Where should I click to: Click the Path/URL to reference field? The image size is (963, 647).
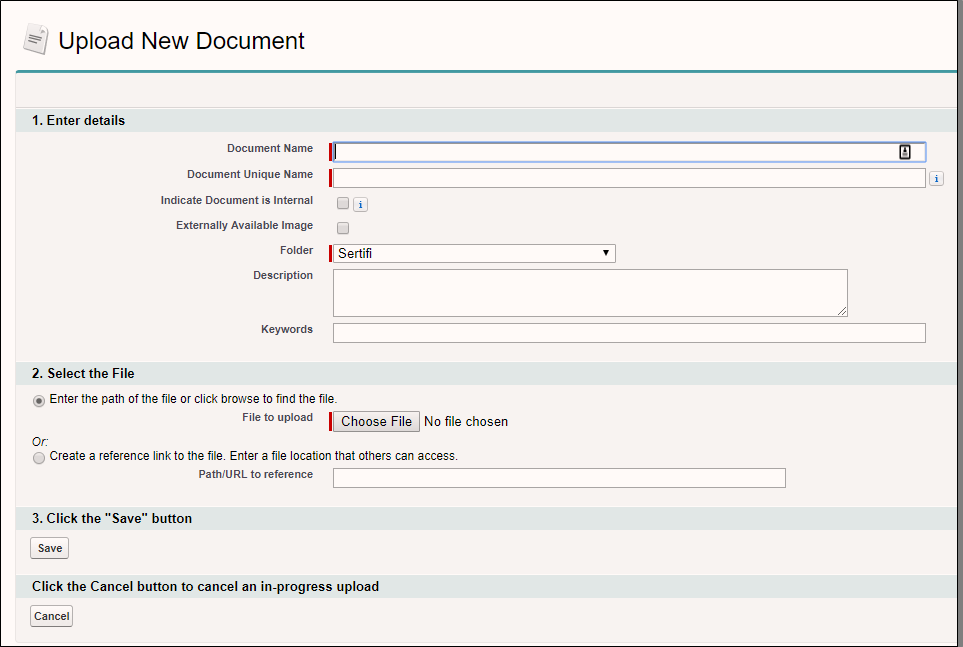click(x=559, y=478)
